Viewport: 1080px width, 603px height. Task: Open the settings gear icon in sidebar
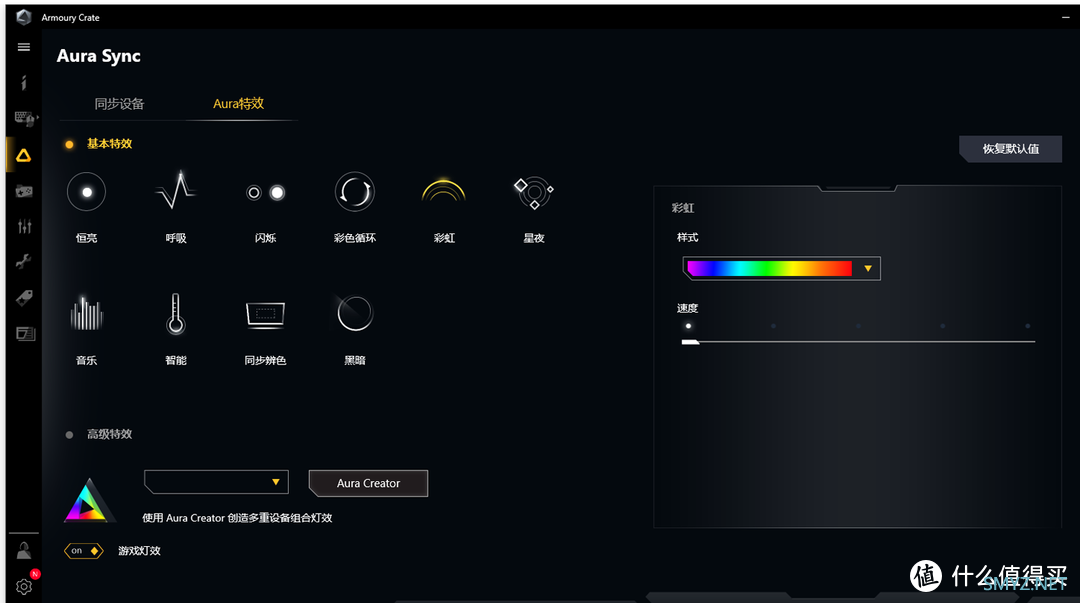(x=24, y=586)
